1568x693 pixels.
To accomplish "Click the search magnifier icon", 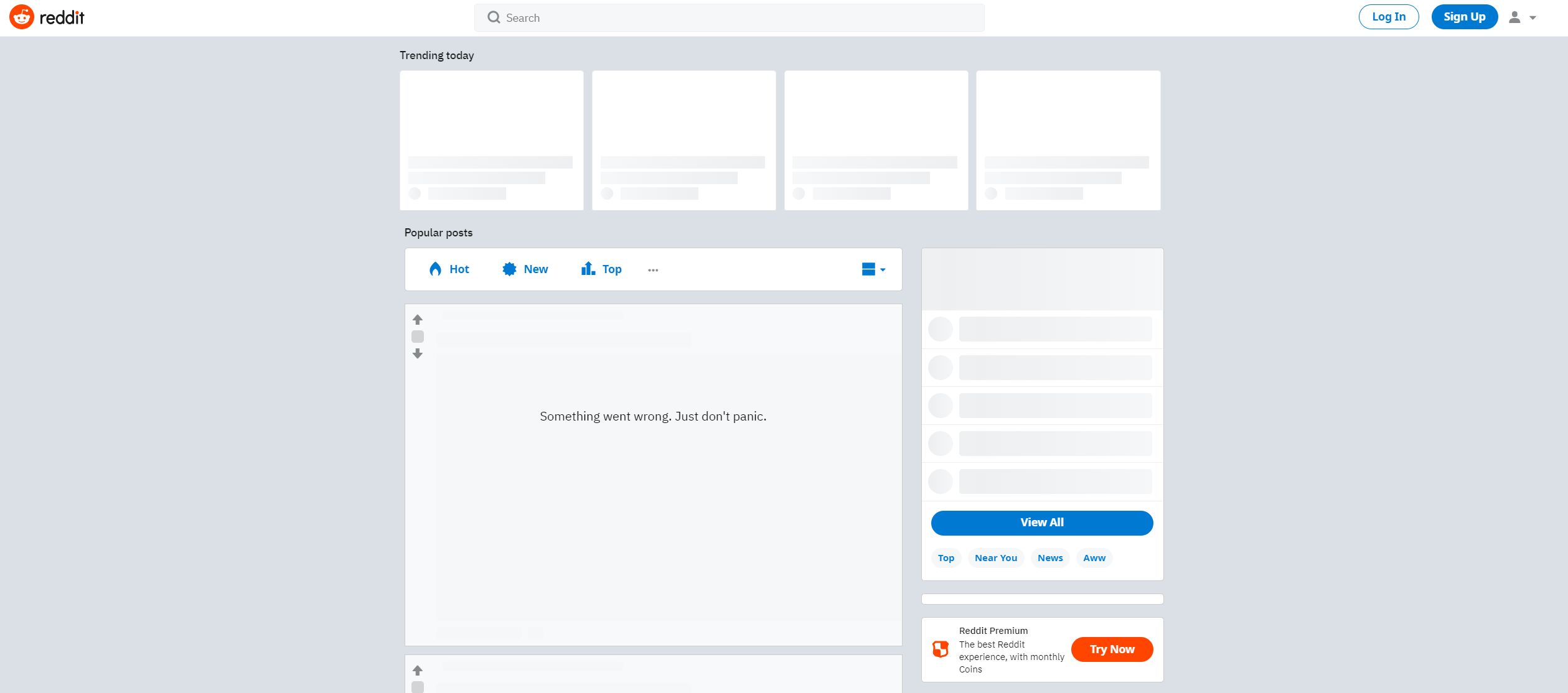I will click(x=494, y=17).
